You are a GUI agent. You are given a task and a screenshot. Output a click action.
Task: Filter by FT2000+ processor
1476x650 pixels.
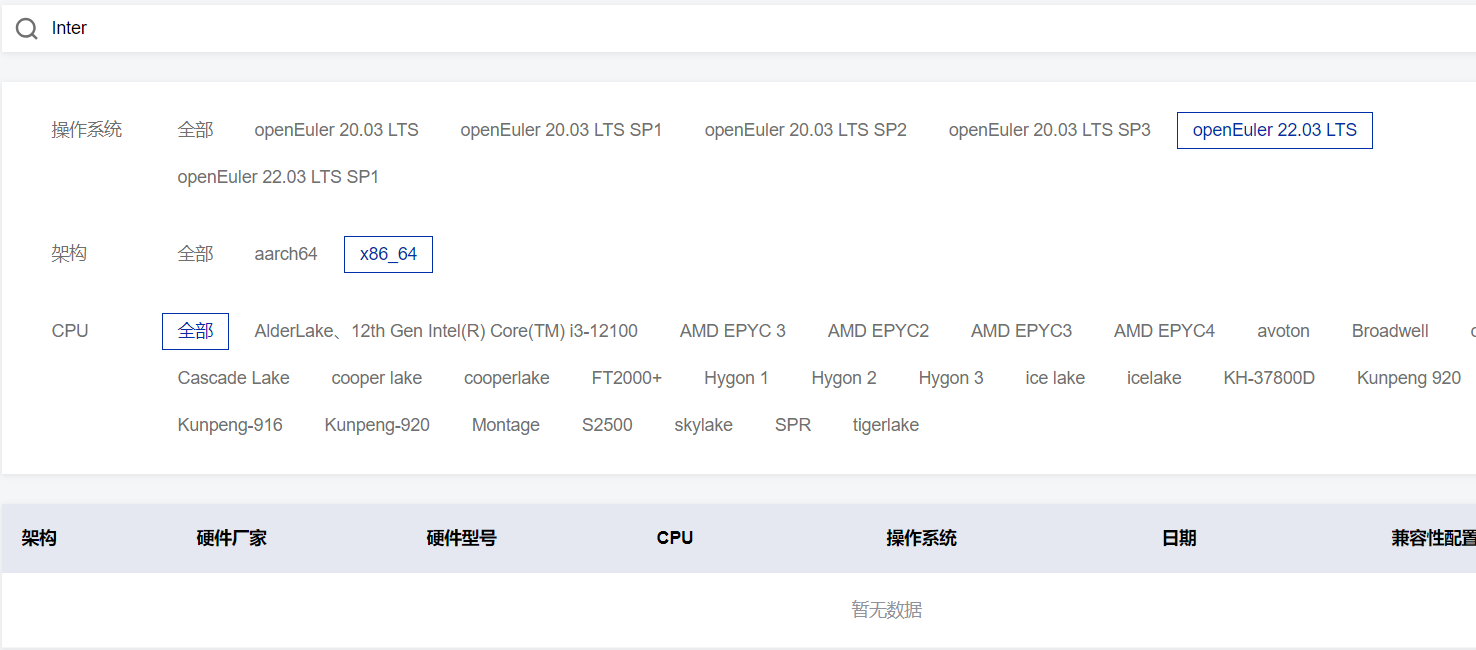tap(626, 378)
